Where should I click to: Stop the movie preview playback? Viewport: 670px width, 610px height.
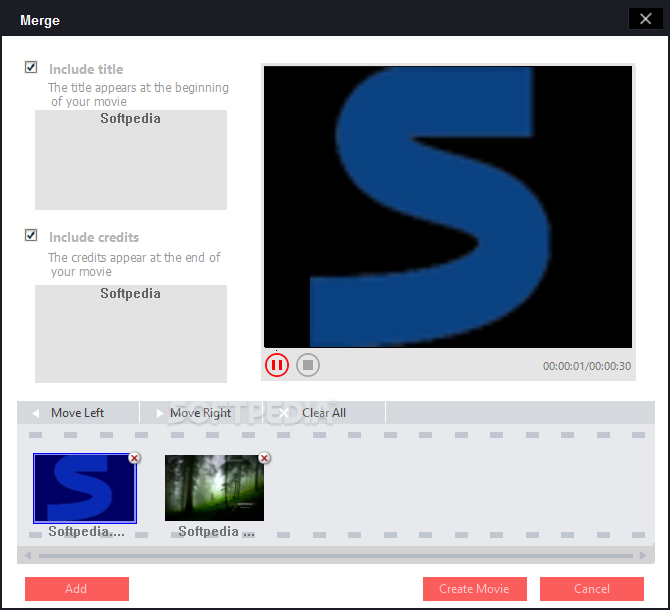[x=308, y=365]
